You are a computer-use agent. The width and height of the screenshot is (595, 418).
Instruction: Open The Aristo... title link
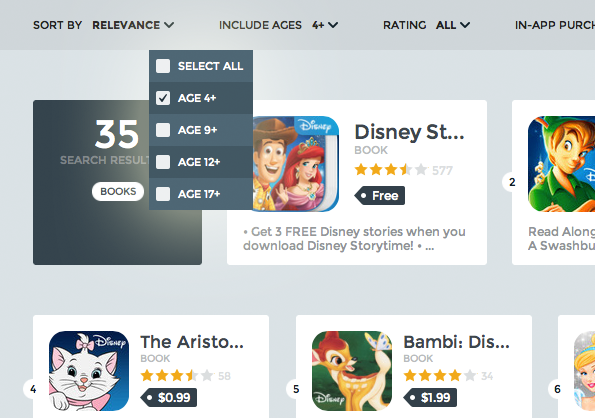[x=192, y=342]
